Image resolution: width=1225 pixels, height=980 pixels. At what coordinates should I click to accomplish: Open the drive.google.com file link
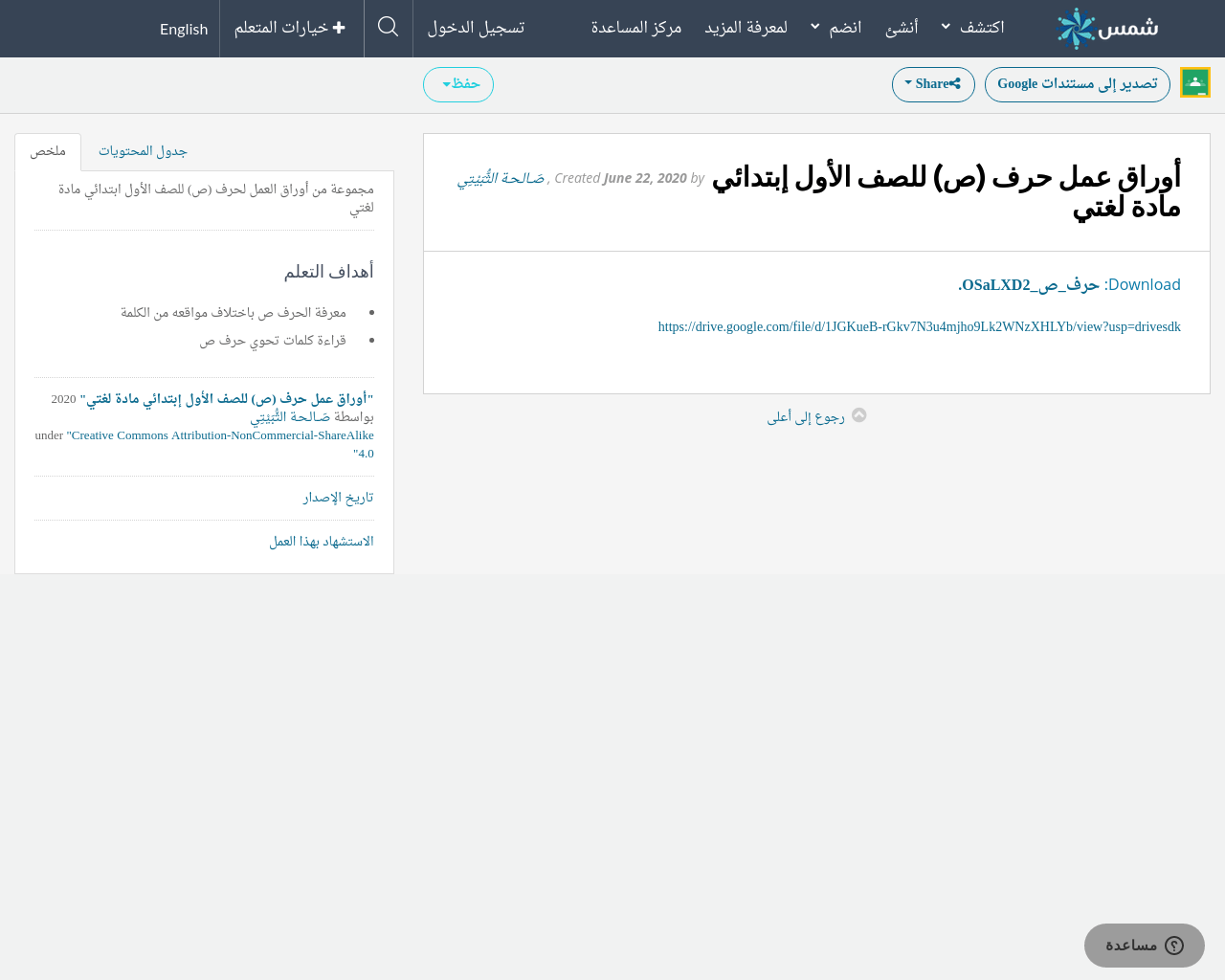pyautogui.click(x=920, y=326)
